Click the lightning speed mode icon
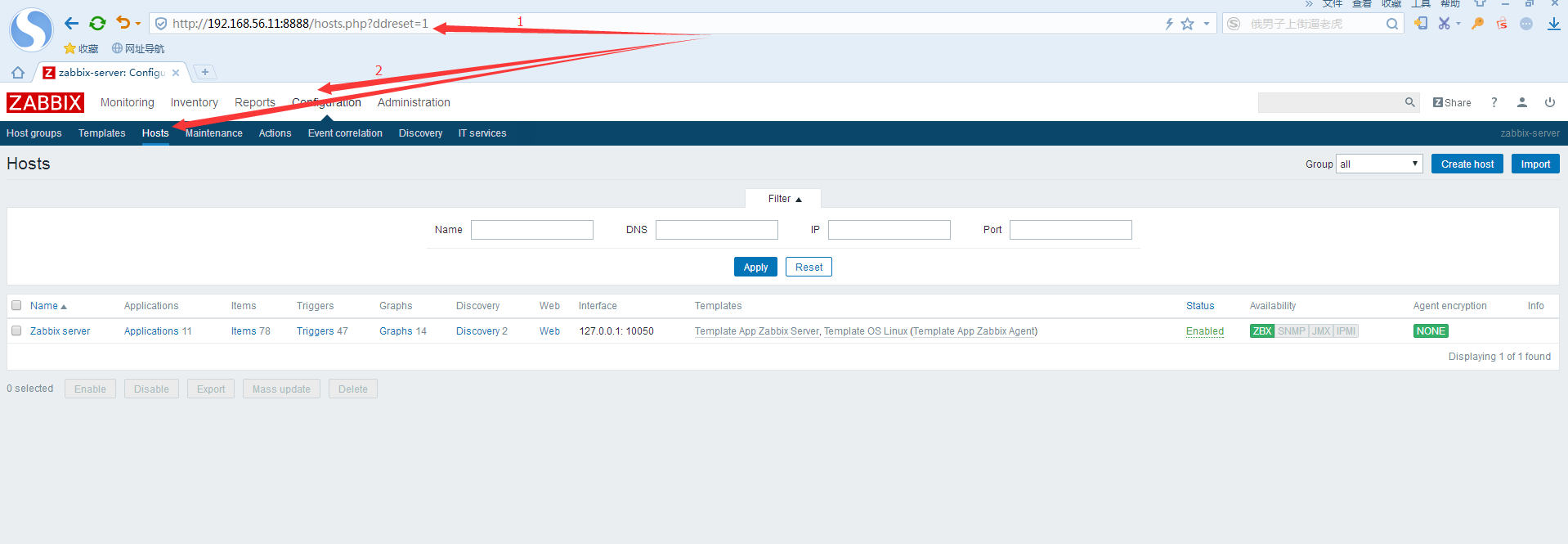The image size is (1568, 544). [1169, 24]
